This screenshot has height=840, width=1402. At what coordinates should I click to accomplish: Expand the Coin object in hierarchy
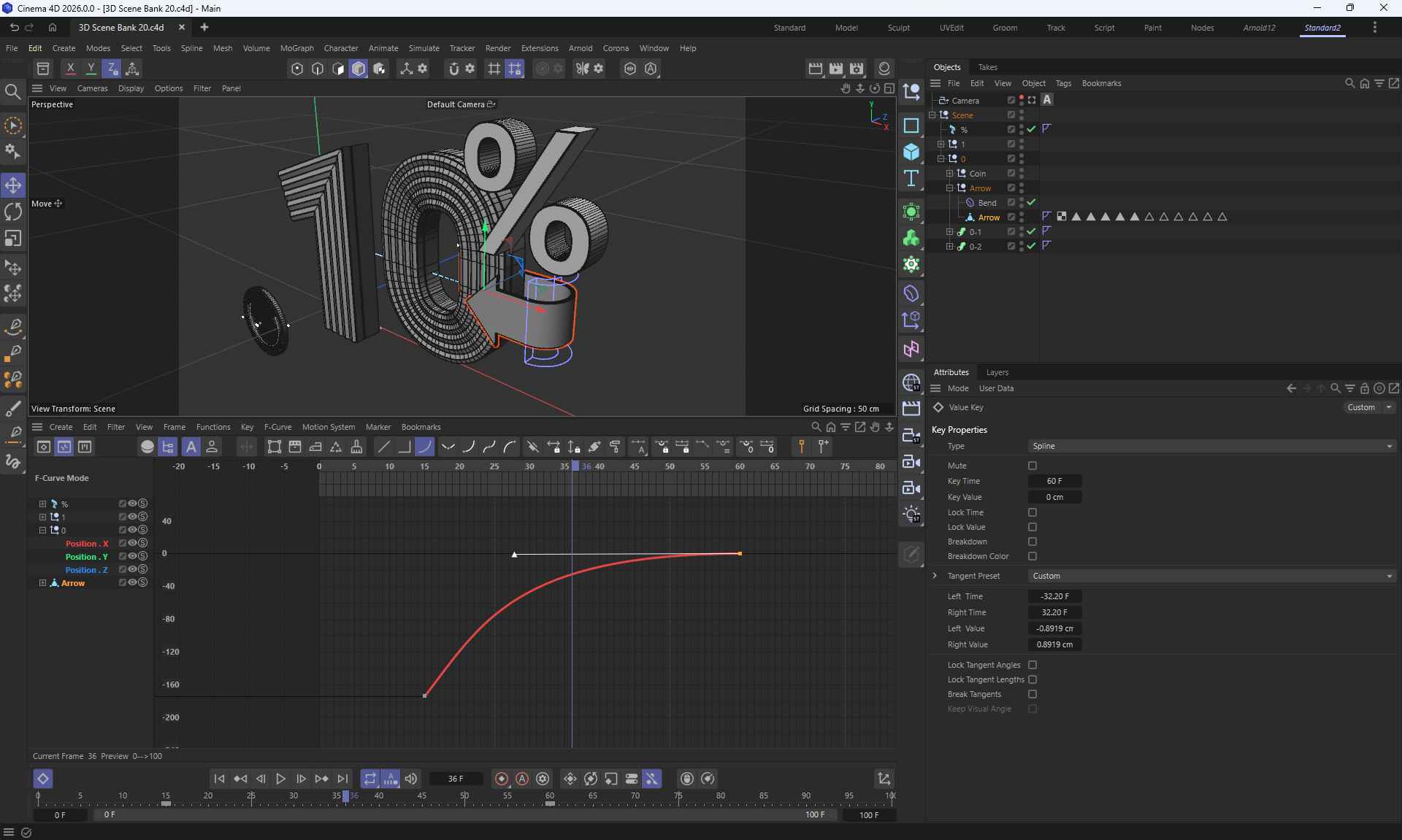(949, 174)
